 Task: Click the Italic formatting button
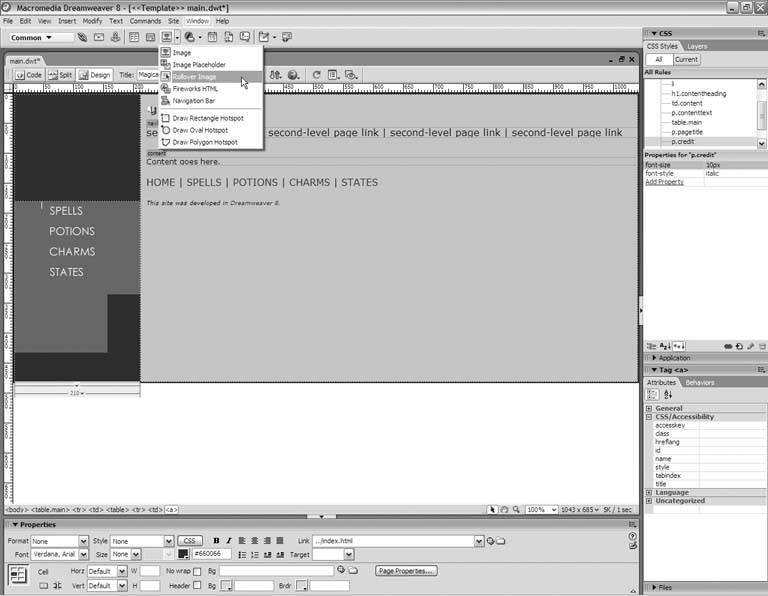229,541
